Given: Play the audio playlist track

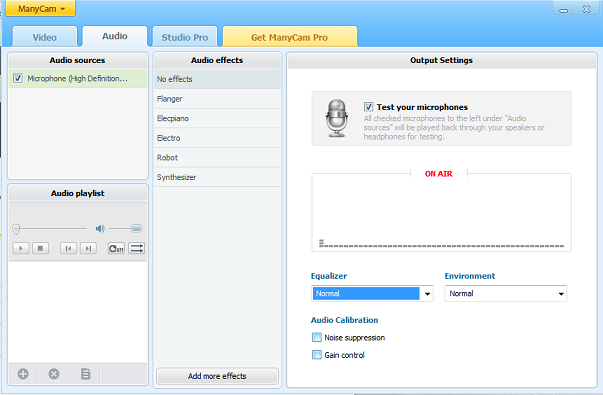Looking at the screenshot, I should [x=21, y=248].
